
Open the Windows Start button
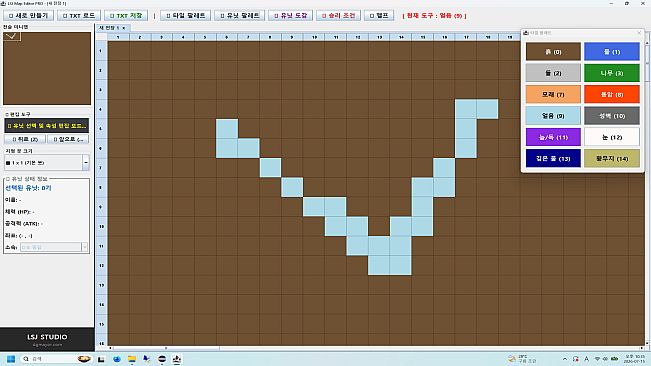click(11, 359)
